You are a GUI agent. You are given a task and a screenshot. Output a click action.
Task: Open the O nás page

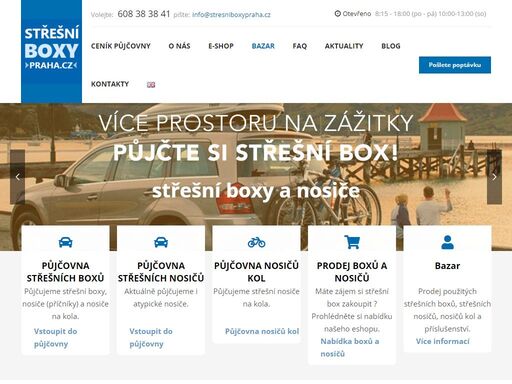click(x=179, y=46)
